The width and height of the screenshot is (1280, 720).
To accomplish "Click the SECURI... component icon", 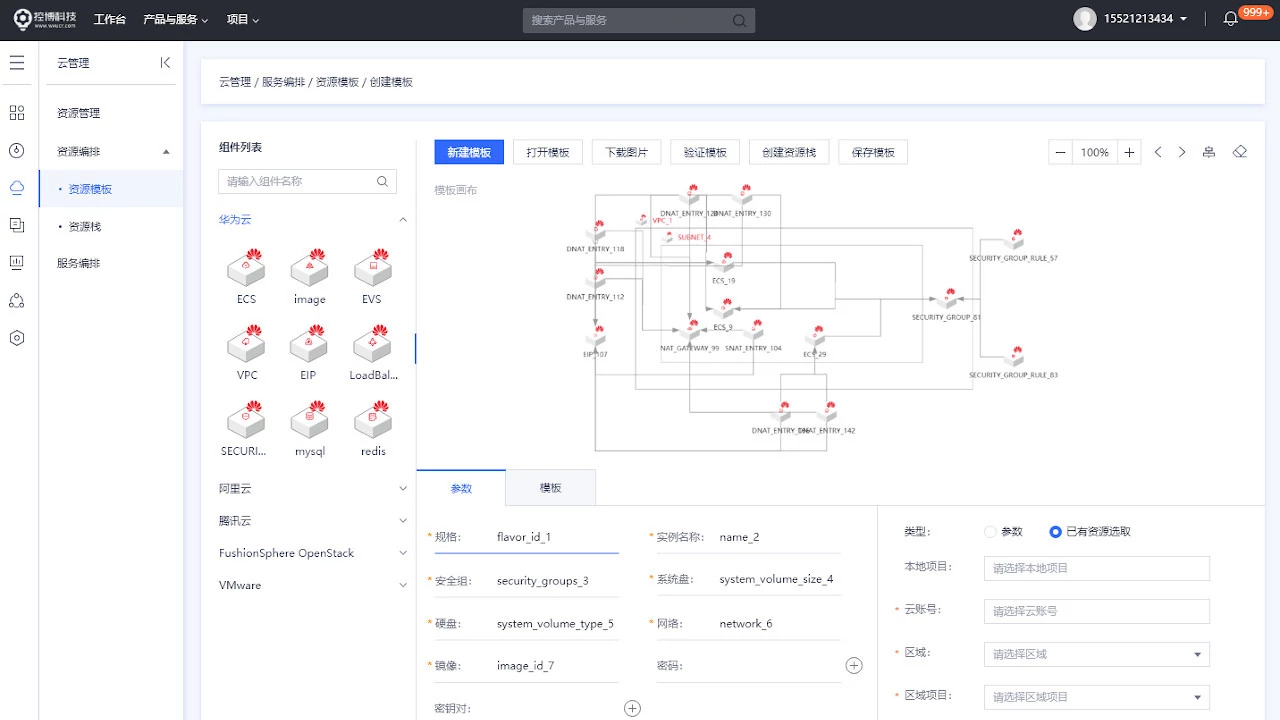I will [x=246, y=420].
